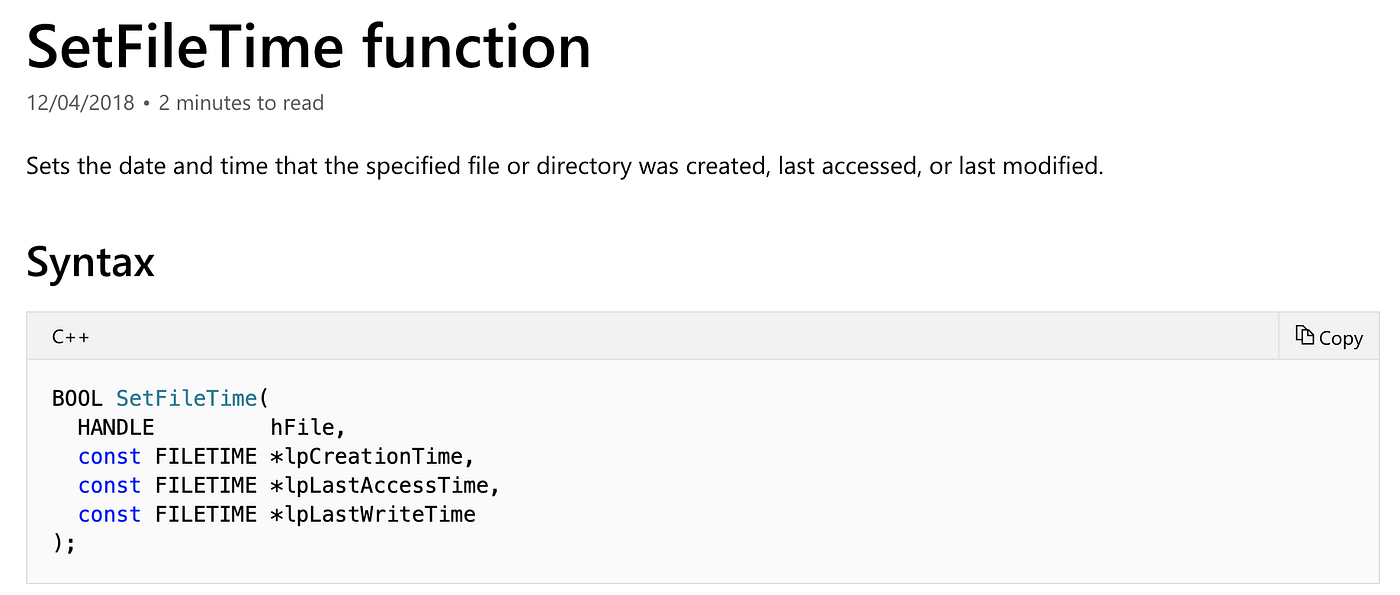Click the Syntax section heading
This screenshot has width=1400, height=595.
pyautogui.click(x=90, y=262)
